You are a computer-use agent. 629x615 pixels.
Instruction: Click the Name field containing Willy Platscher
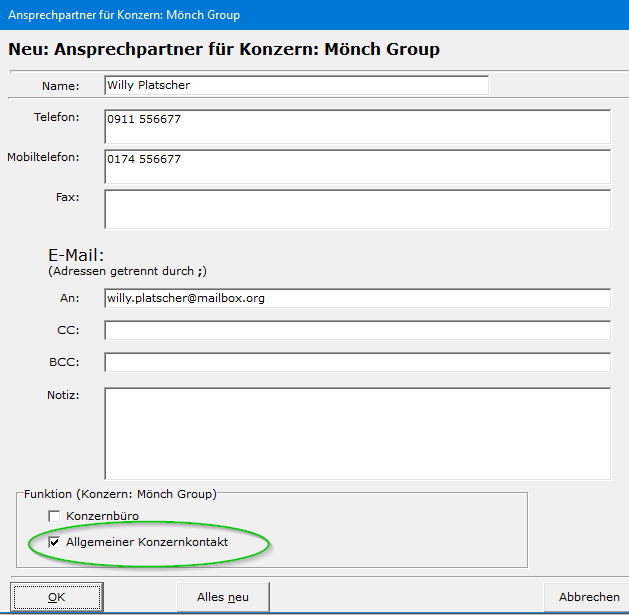coord(296,86)
